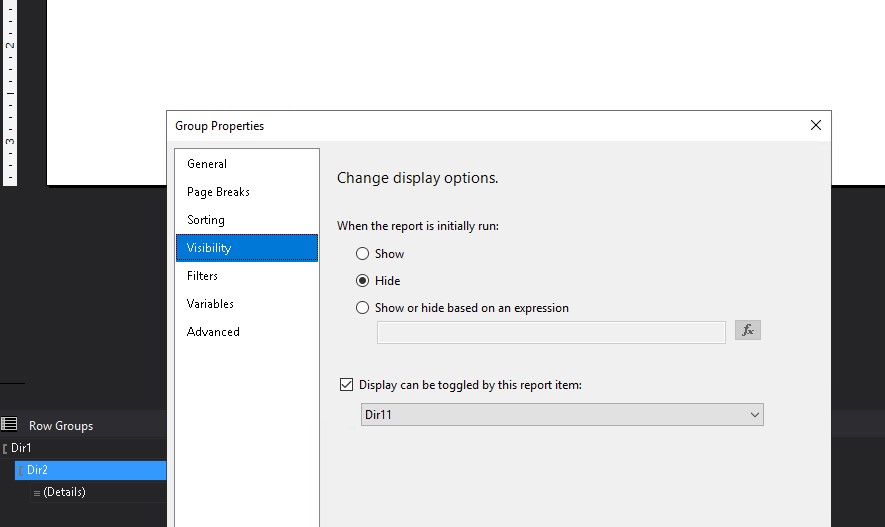Open the expression editor fx button
This screenshot has height=527, width=885.
[x=747, y=330]
